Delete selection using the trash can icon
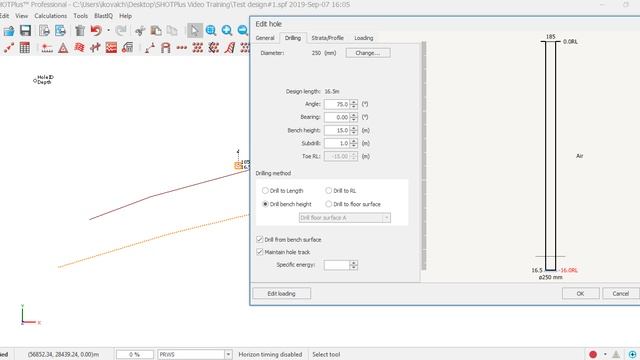640x360 pixels. 80,31
